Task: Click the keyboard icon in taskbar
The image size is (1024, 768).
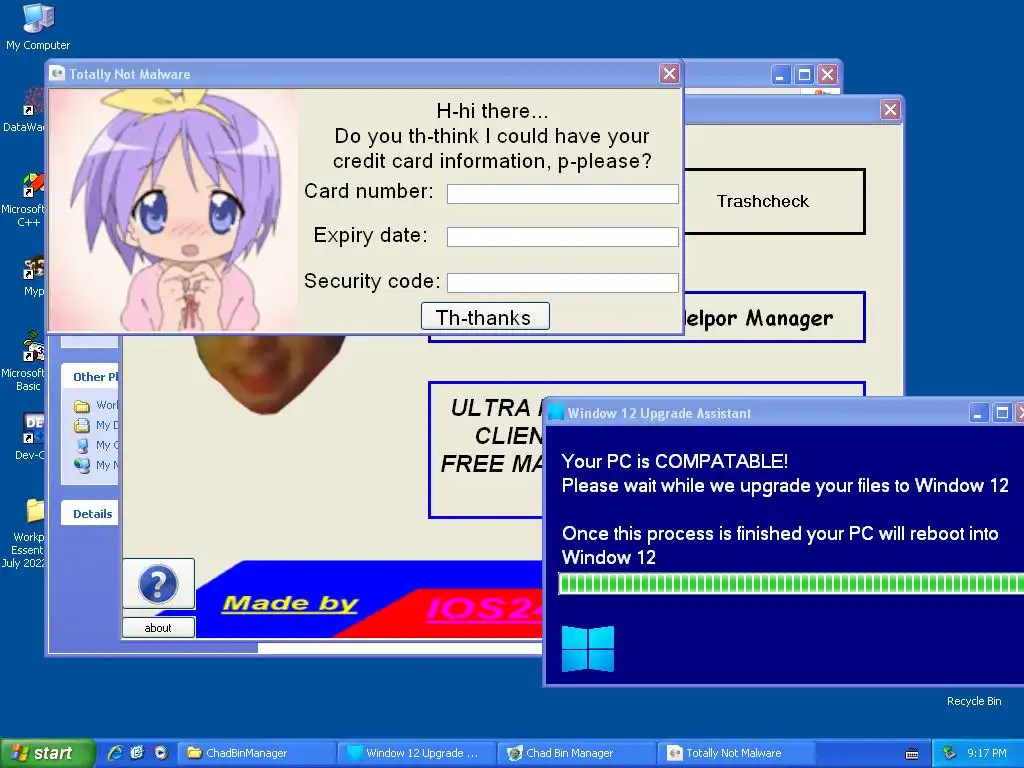Action: pos(912,754)
